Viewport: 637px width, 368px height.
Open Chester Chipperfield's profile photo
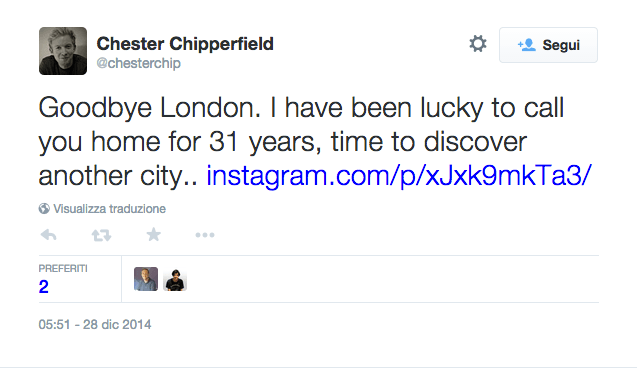(x=63, y=51)
